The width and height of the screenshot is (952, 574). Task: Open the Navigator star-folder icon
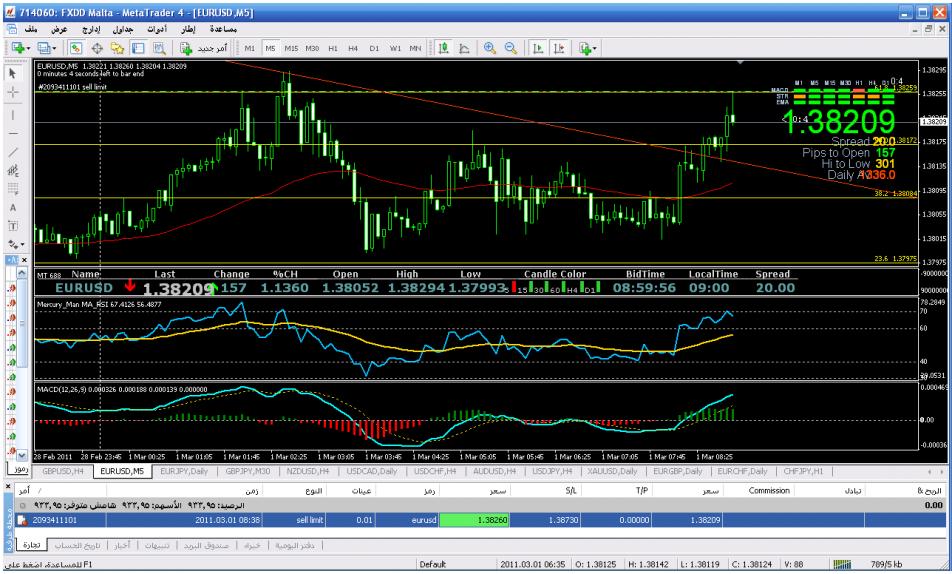point(117,48)
